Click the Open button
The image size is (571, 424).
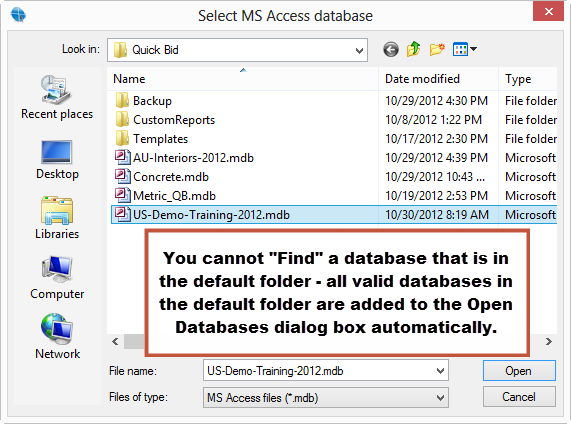click(x=519, y=371)
